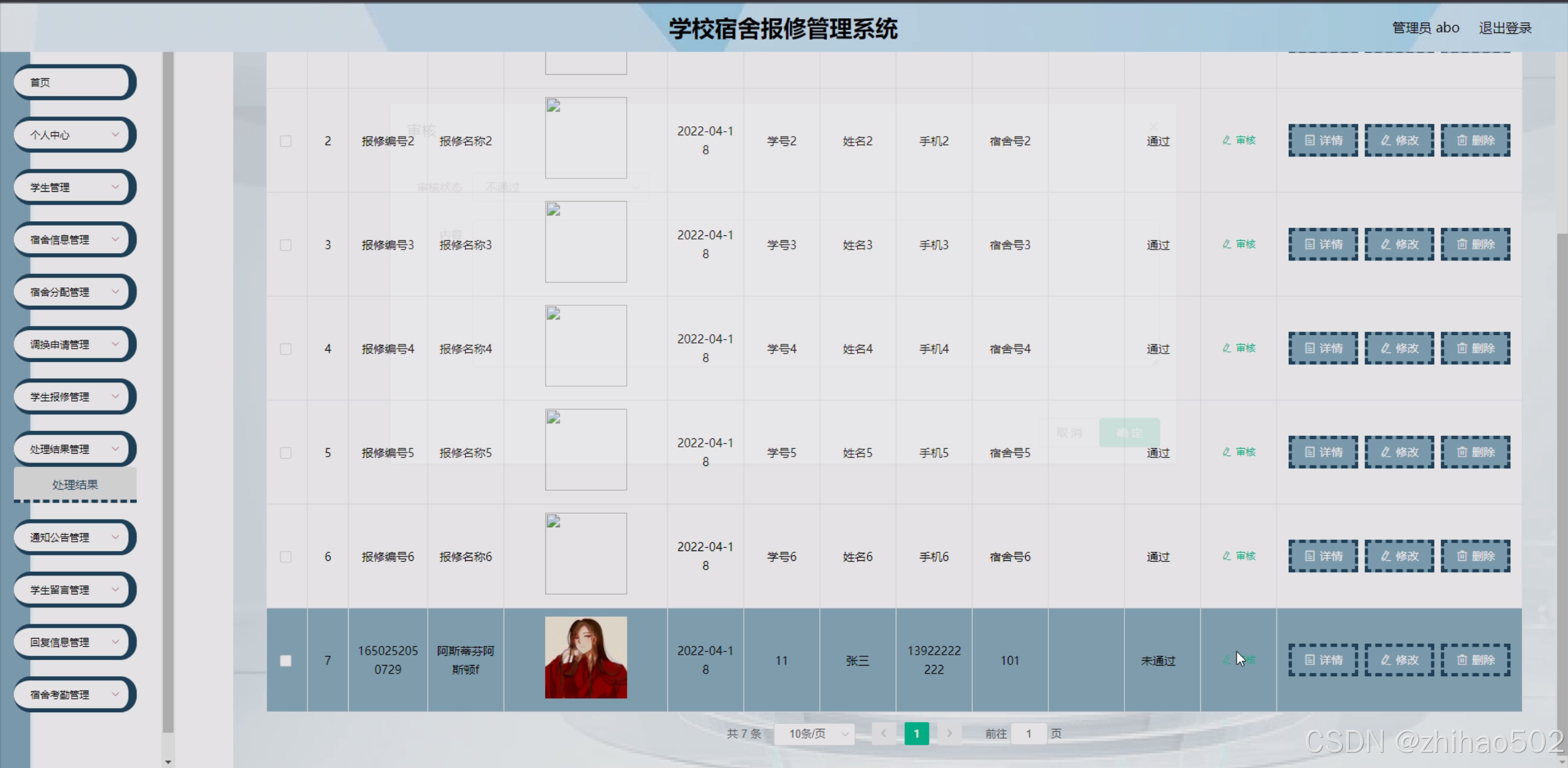
Task: Click the 退出登录 link
Action: [1504, 28]
